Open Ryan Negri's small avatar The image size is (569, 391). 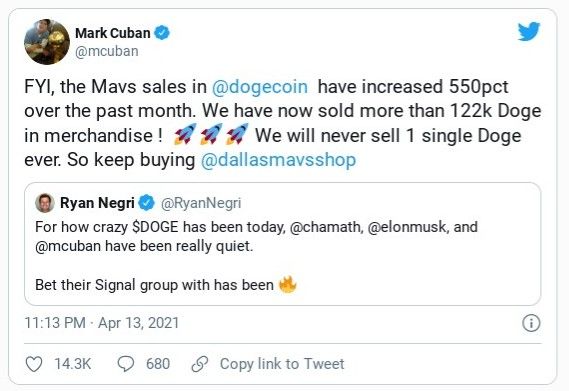click(45, 203)
